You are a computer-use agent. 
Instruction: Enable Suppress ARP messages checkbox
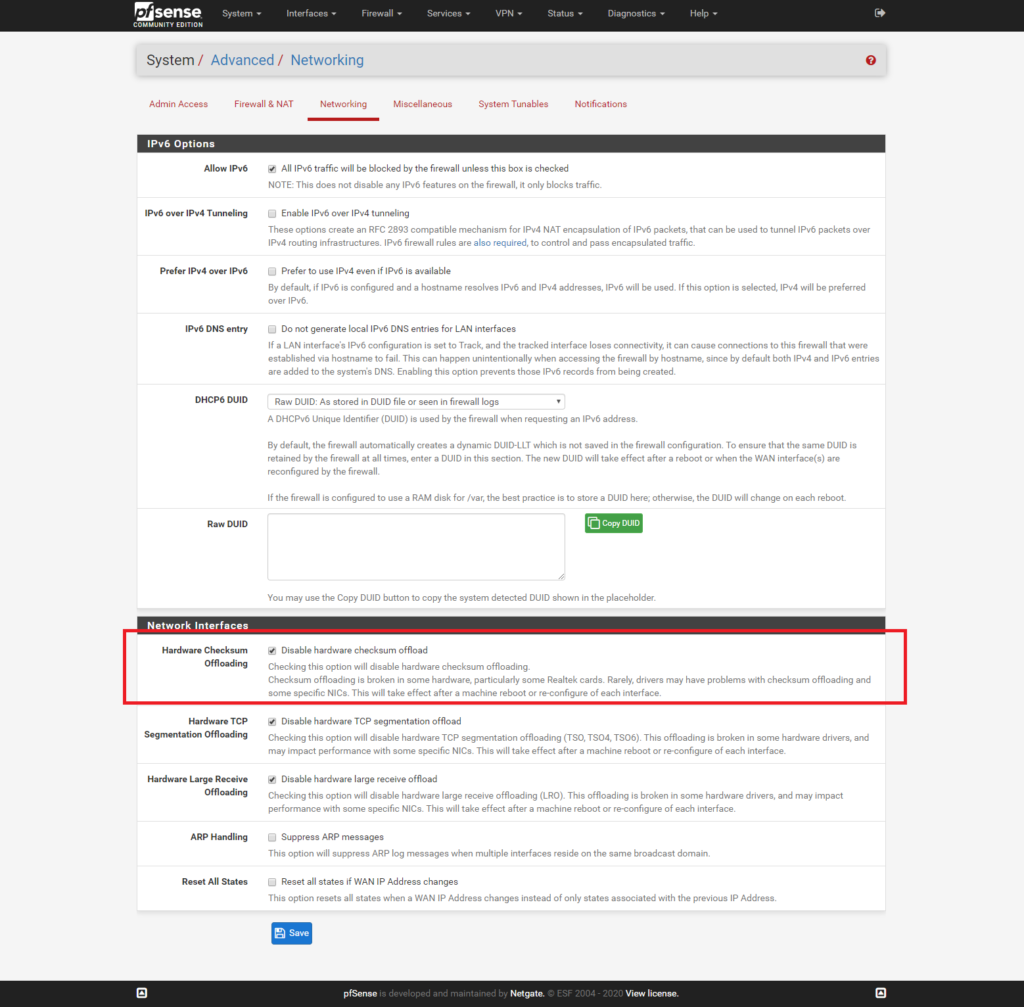coord(272,837)
